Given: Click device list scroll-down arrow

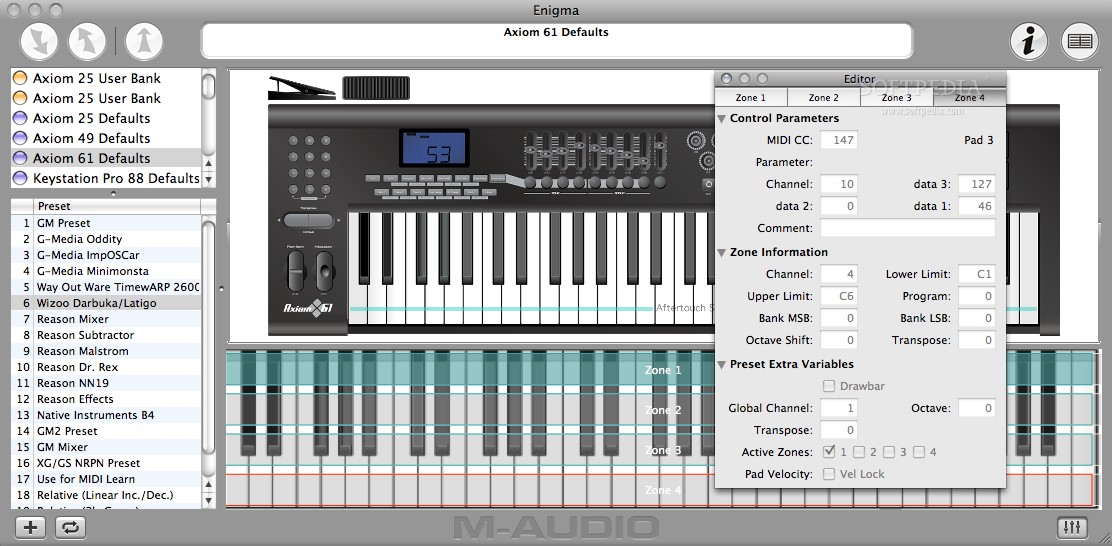Looking at the screenshot, I should click(208, 179).
